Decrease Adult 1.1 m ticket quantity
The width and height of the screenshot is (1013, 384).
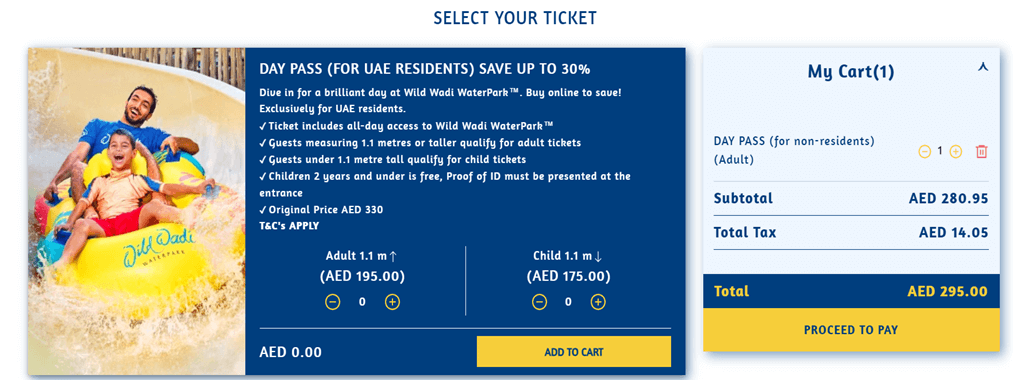click(332, 301)
